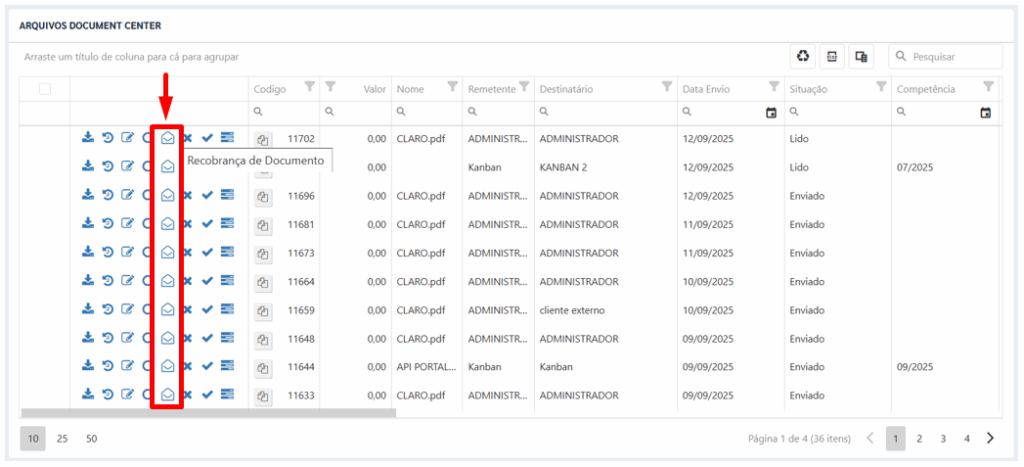
Task: Select the 'API PORTAL...' name cell
Action: tap(426, 368)
